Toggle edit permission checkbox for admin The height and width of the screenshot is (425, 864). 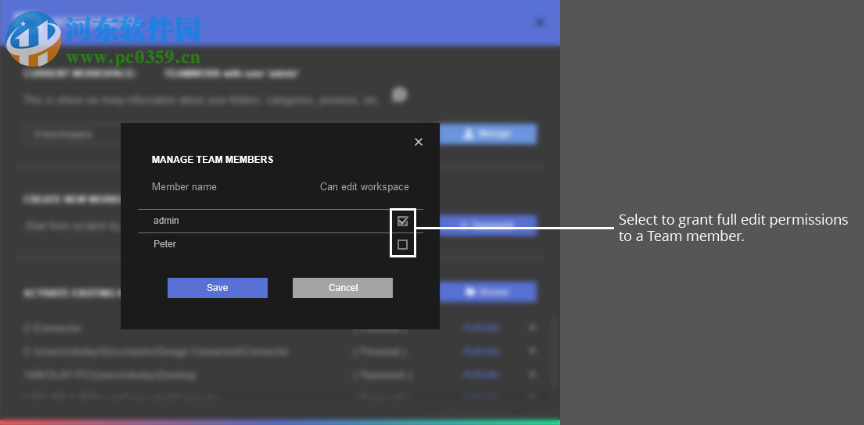pos(403,221)
